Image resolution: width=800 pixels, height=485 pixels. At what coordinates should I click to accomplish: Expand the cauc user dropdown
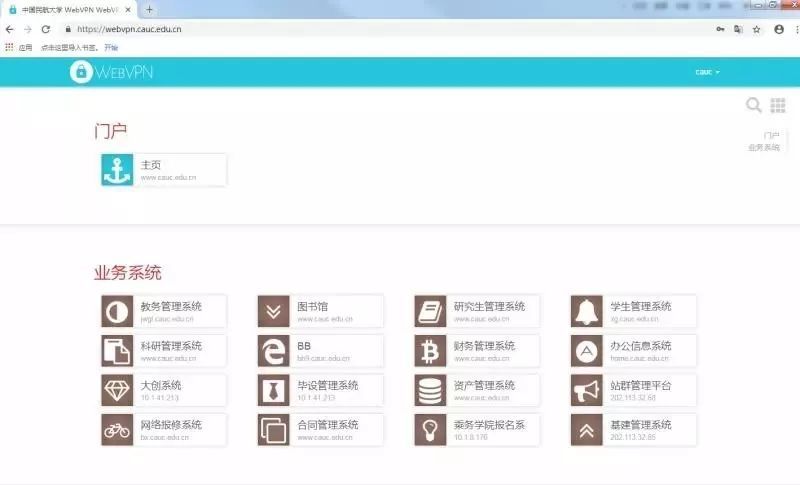click(x=707, y=72)
